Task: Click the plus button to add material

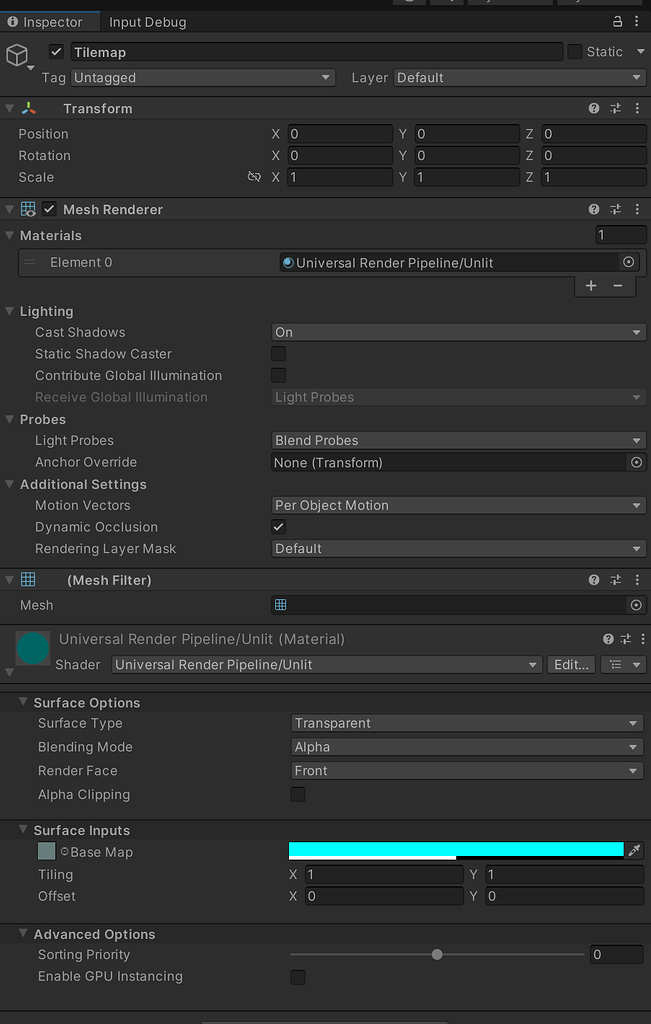Action: (x=591, y=286)
